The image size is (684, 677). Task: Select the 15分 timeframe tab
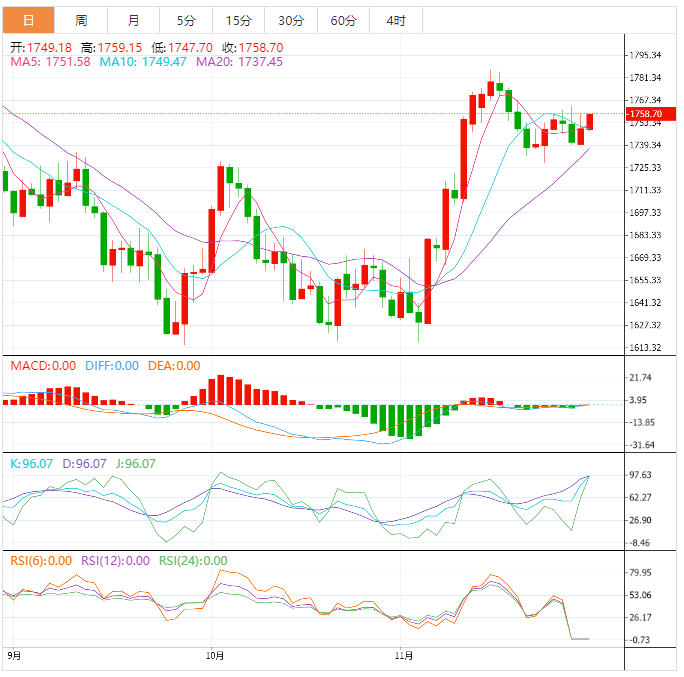tap(238, 20)
